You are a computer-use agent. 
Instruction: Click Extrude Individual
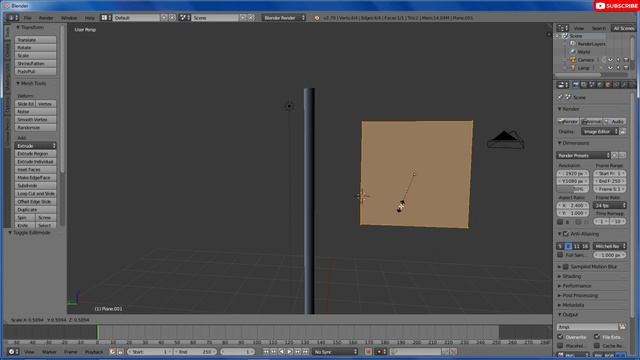36,162
